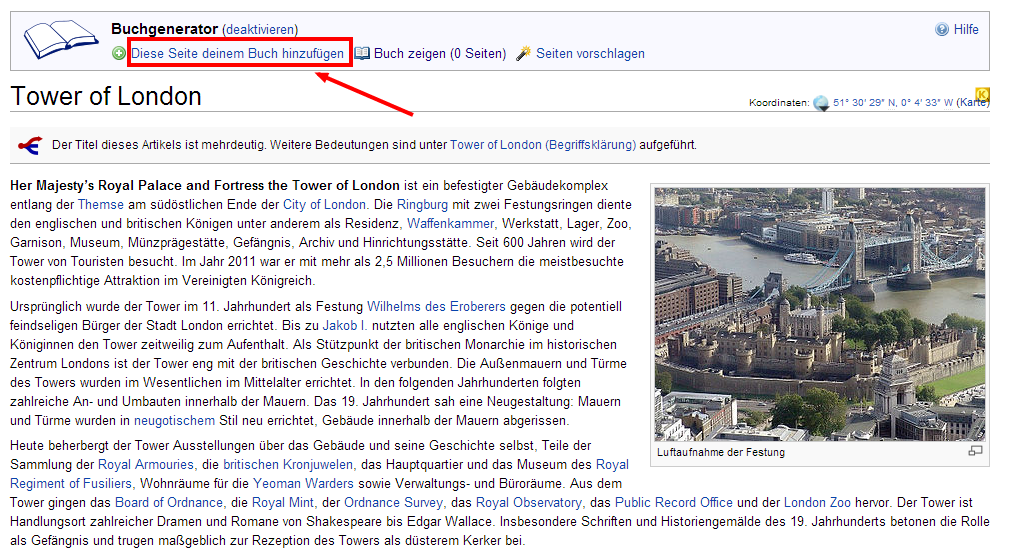The height and width of the screenshot is (554, 1009).
Task: Click the 'Ordnance Survey' link
Action: point(393,503)
